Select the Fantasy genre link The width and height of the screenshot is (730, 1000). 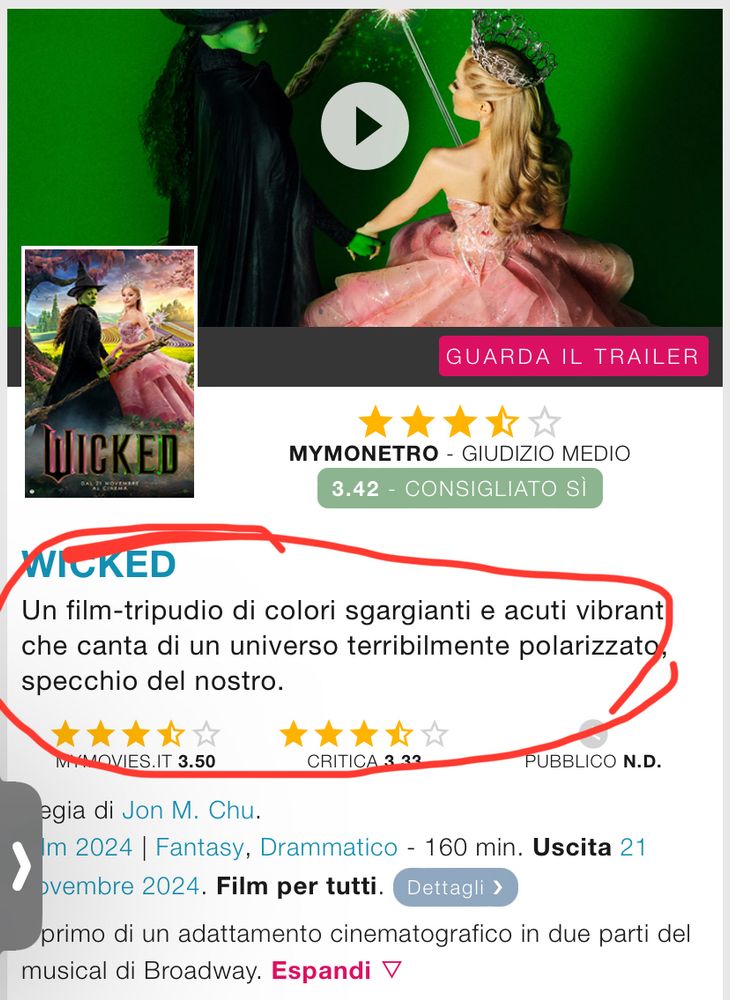[x=200, y=848]
